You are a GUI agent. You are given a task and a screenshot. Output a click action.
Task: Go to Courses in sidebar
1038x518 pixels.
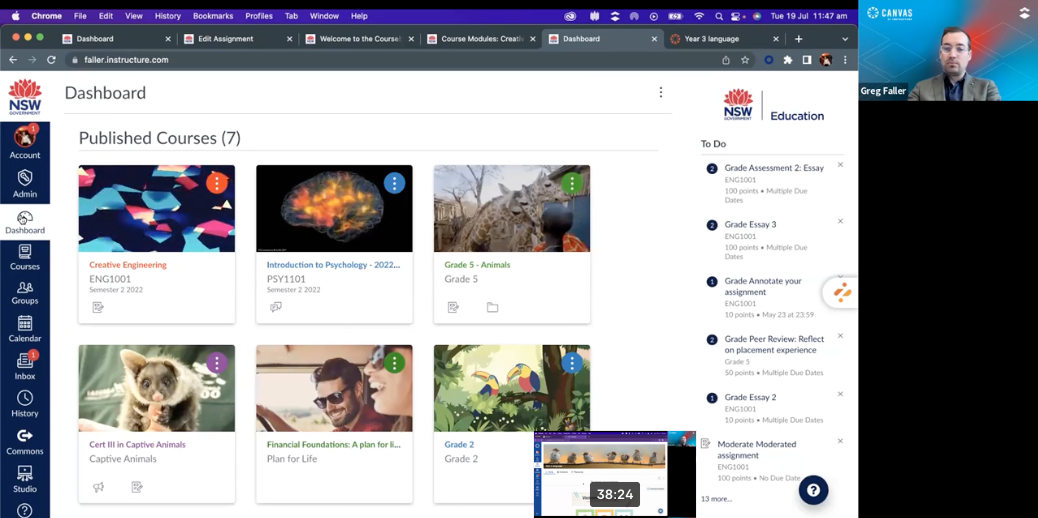[x=24, y=257]
